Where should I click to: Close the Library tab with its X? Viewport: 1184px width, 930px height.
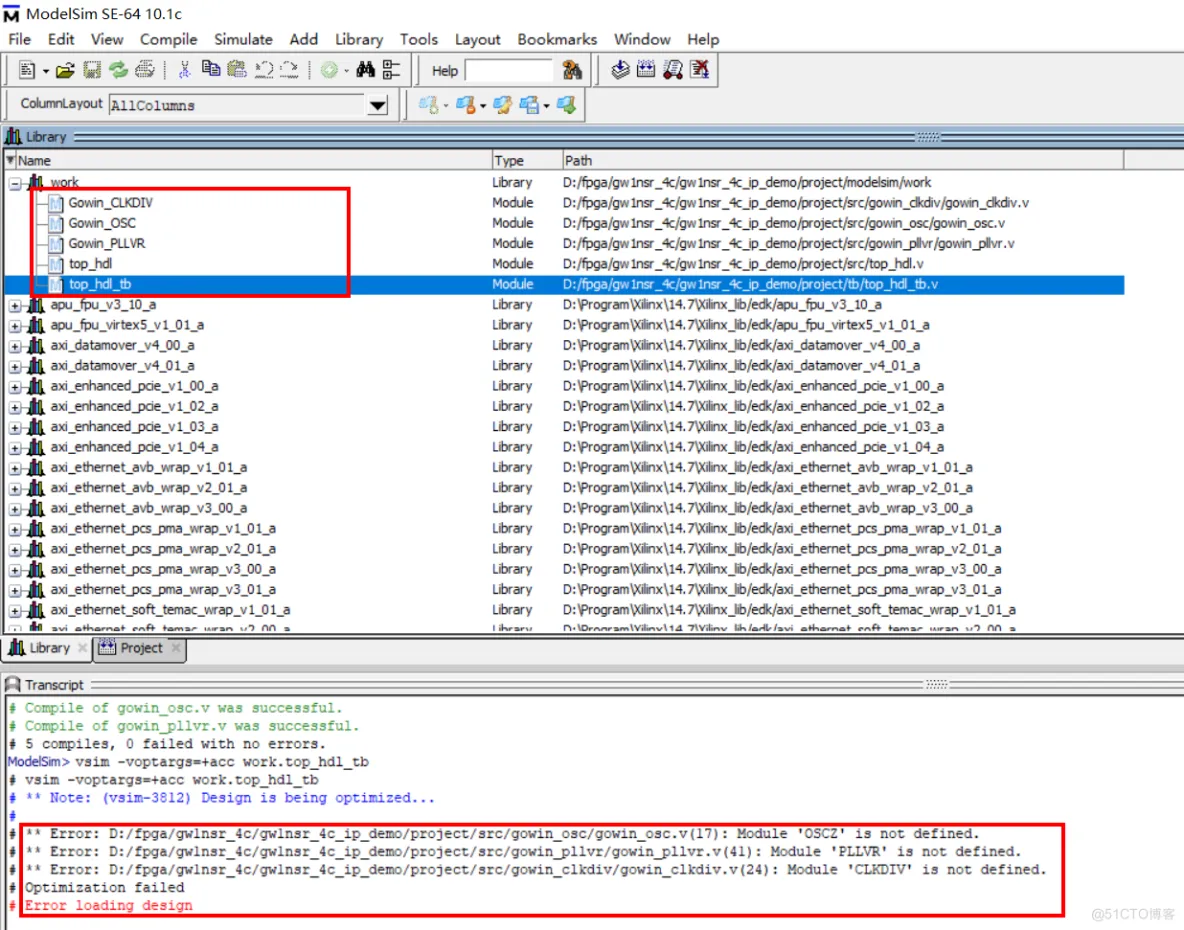pyautogui.click(x=82, y=648)
